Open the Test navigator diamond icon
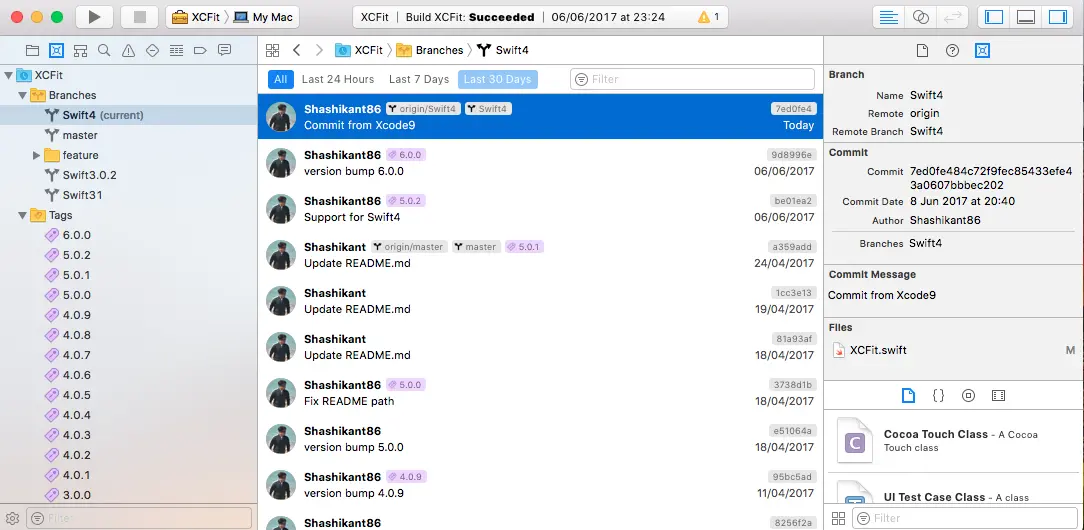Viewport: 1084px width, 530px height. tap(152, 50)
